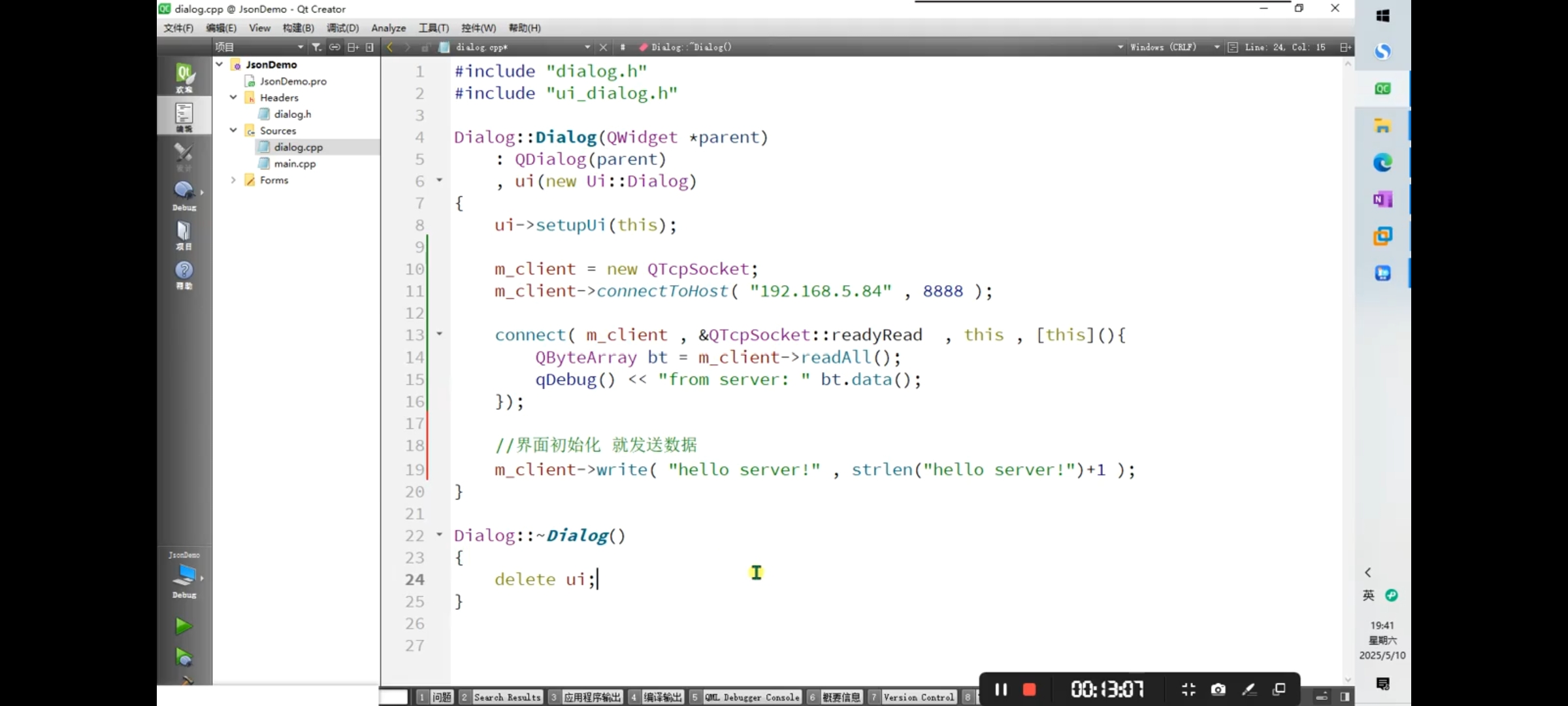Image resolution: width=1568 pixels, height=706 pixels.
Task: Click the filter tree icon
Action: click(x=317, y=47)
